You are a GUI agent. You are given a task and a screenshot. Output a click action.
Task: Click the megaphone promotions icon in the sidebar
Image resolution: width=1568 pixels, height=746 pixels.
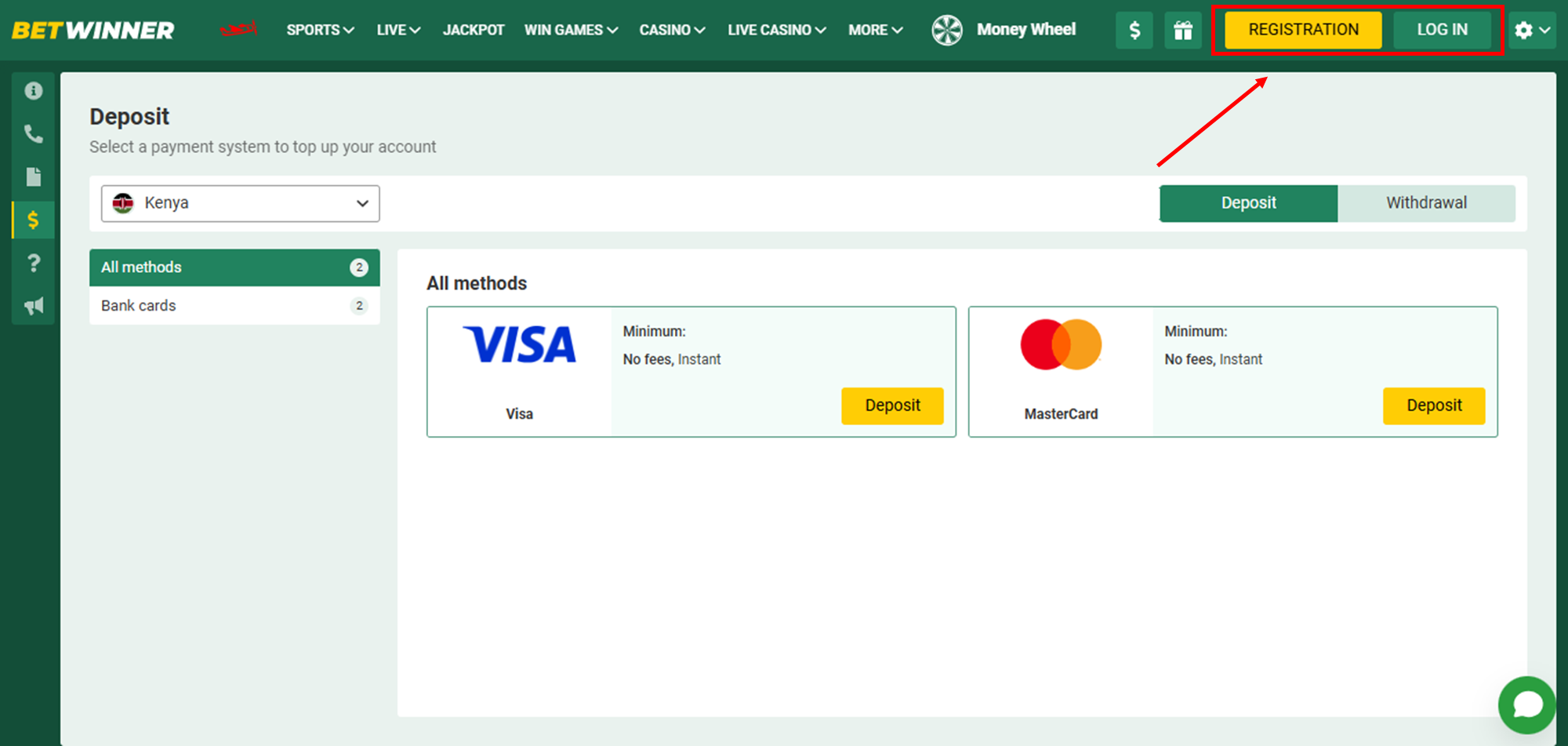[33, 306]
